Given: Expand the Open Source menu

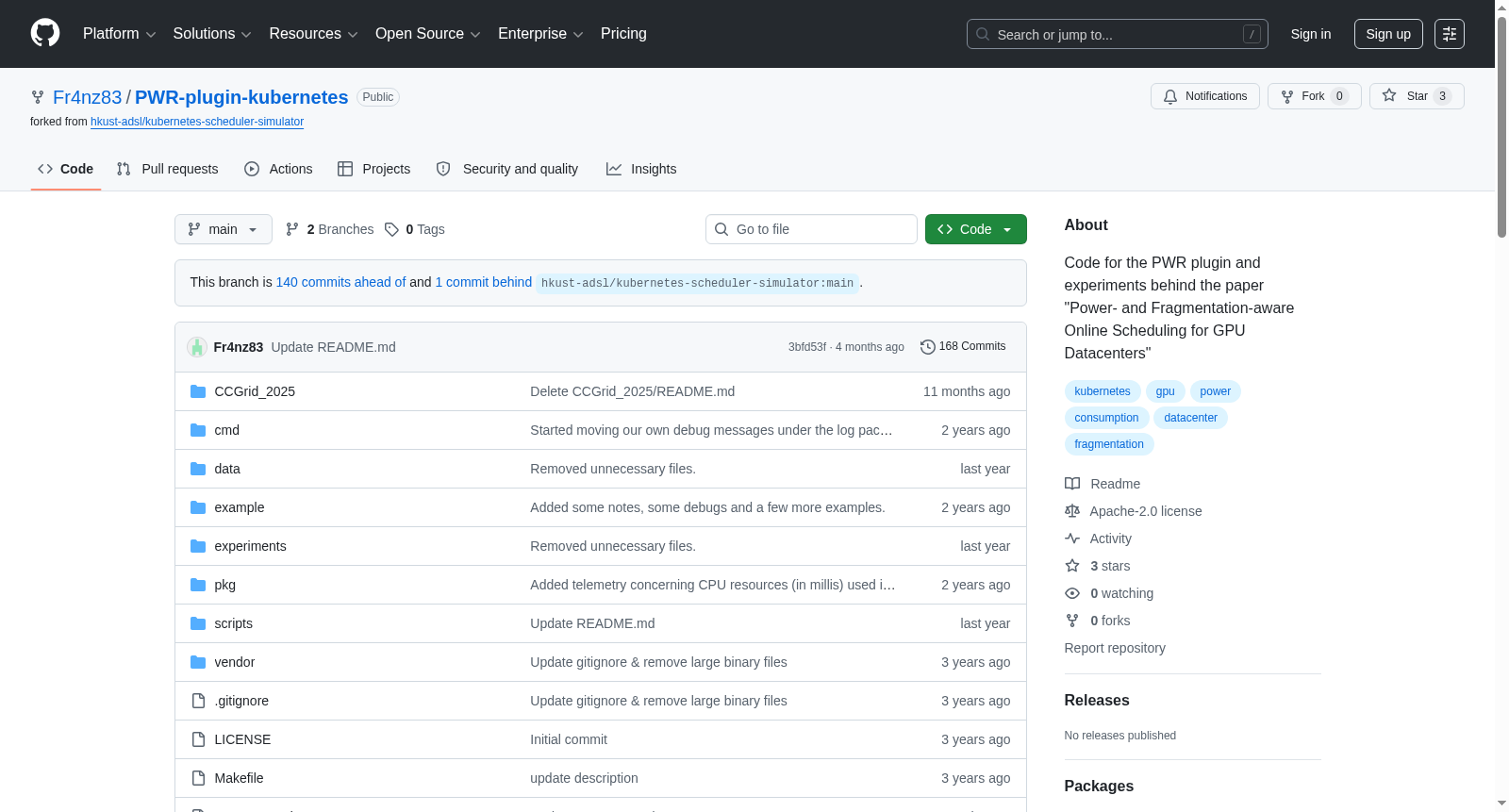Looking at the screenshot, I should (x=428, y=34).
